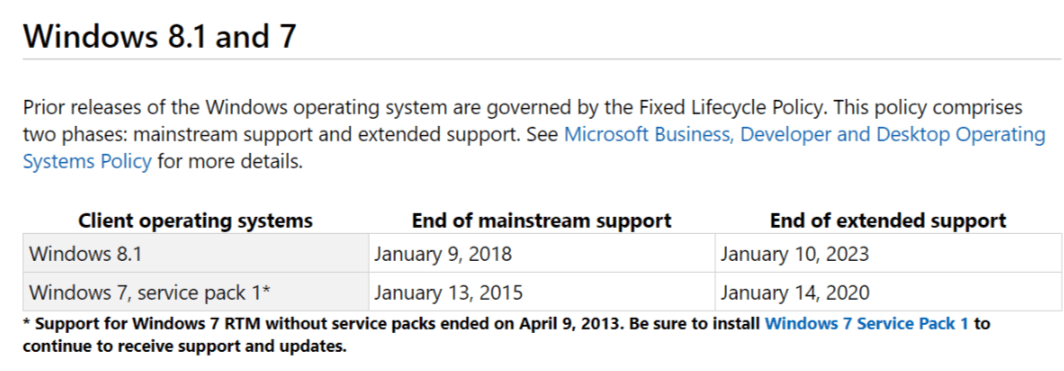1064x371 pixels.
Task: Click the January 14, 2020 date cell
Action: coord(888,292)
